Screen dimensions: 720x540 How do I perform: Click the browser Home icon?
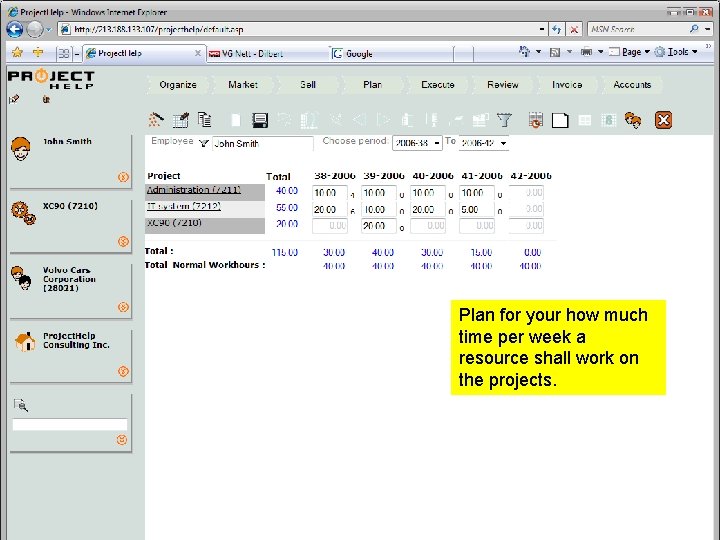click(524, 51)
